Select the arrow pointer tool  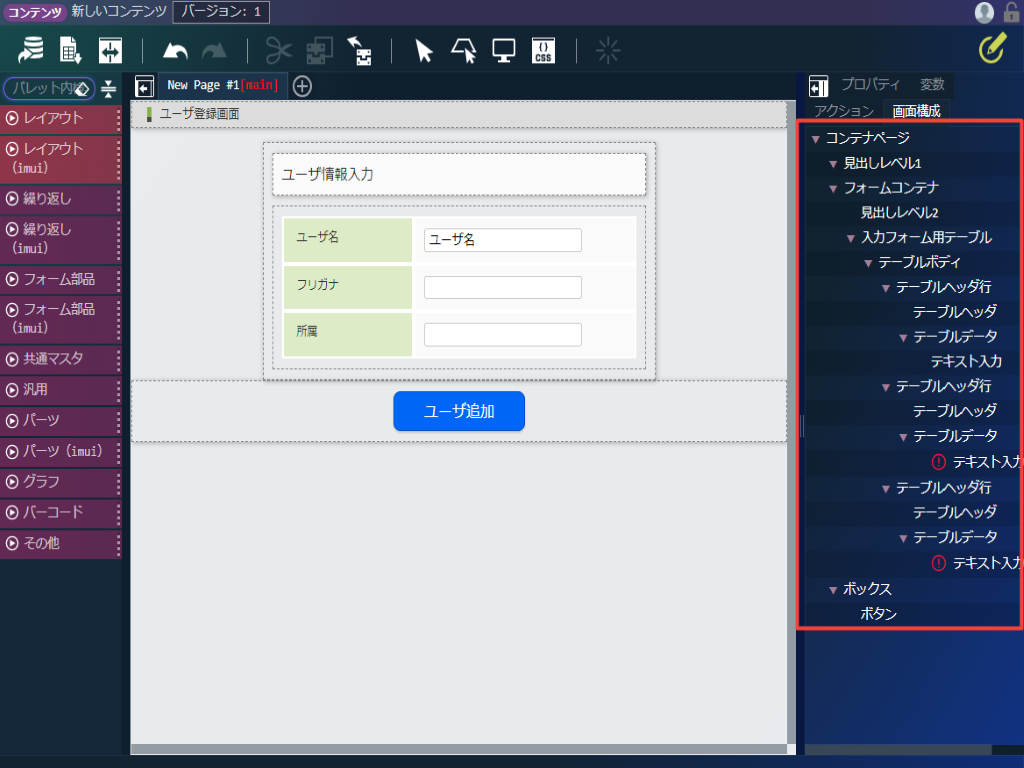pyautogui.click(x=424, y=50)
